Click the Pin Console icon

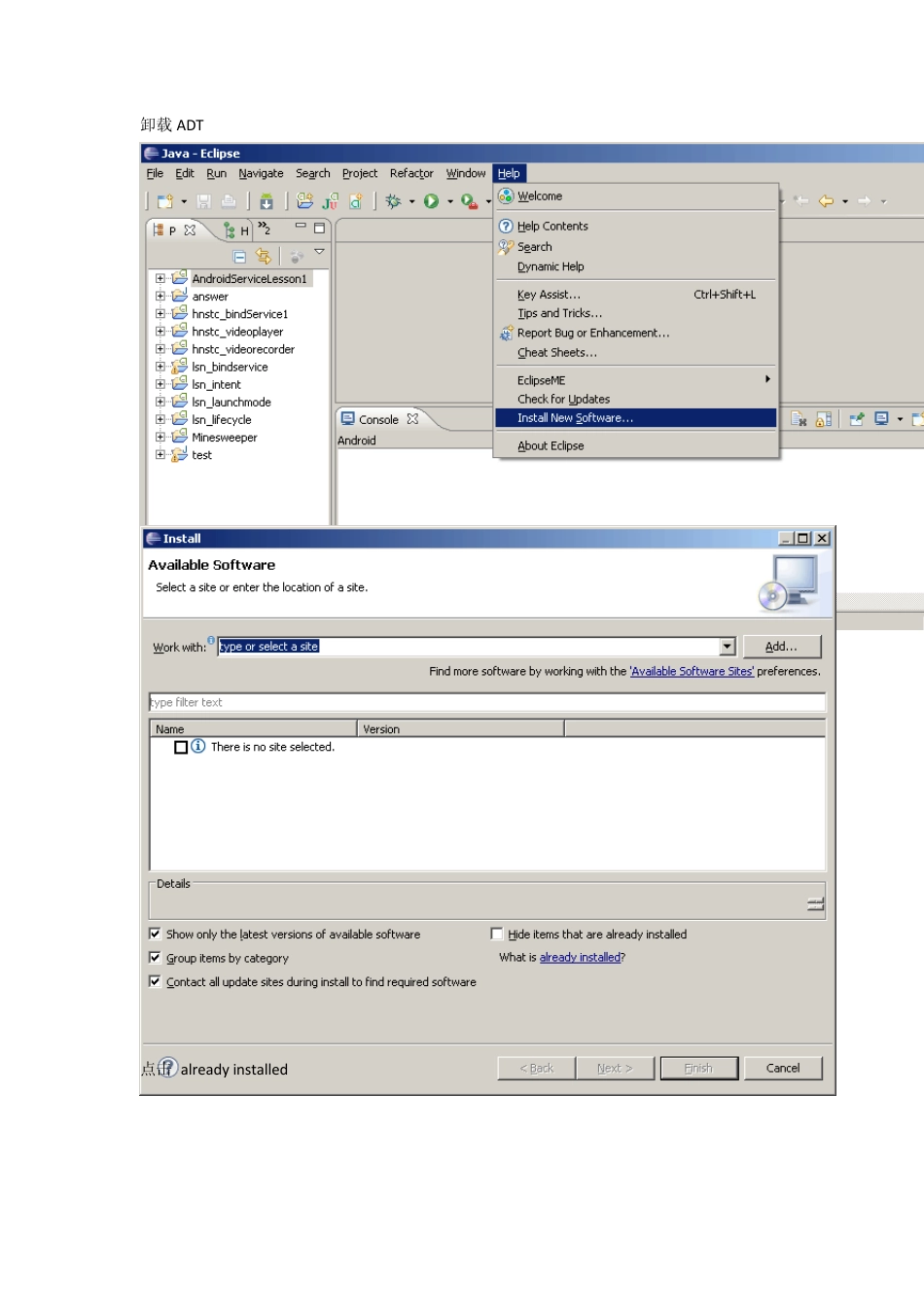pyautogui.click(x=857, y=419)
